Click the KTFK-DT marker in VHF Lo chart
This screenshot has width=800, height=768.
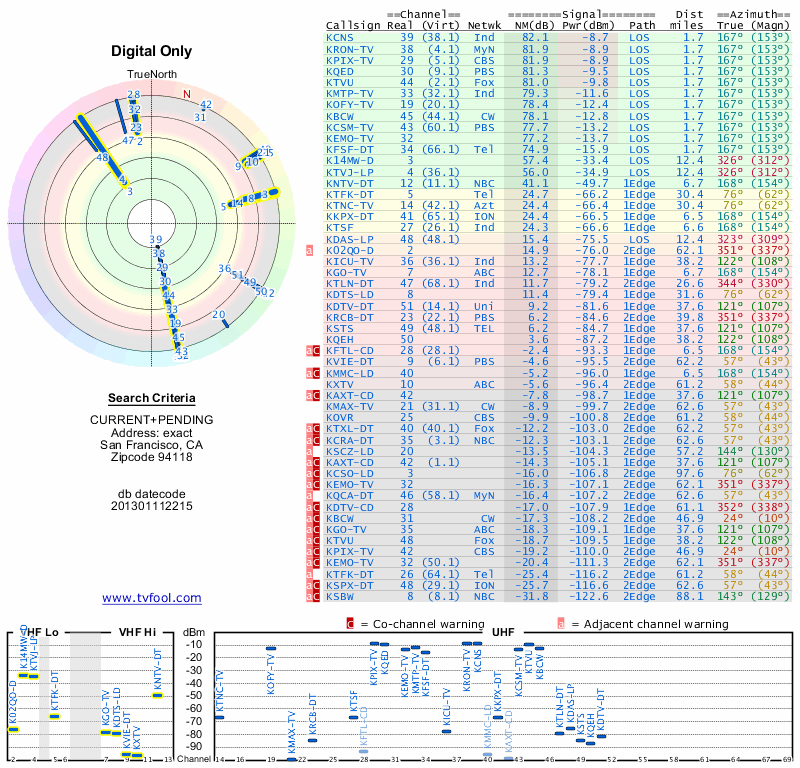54,716
